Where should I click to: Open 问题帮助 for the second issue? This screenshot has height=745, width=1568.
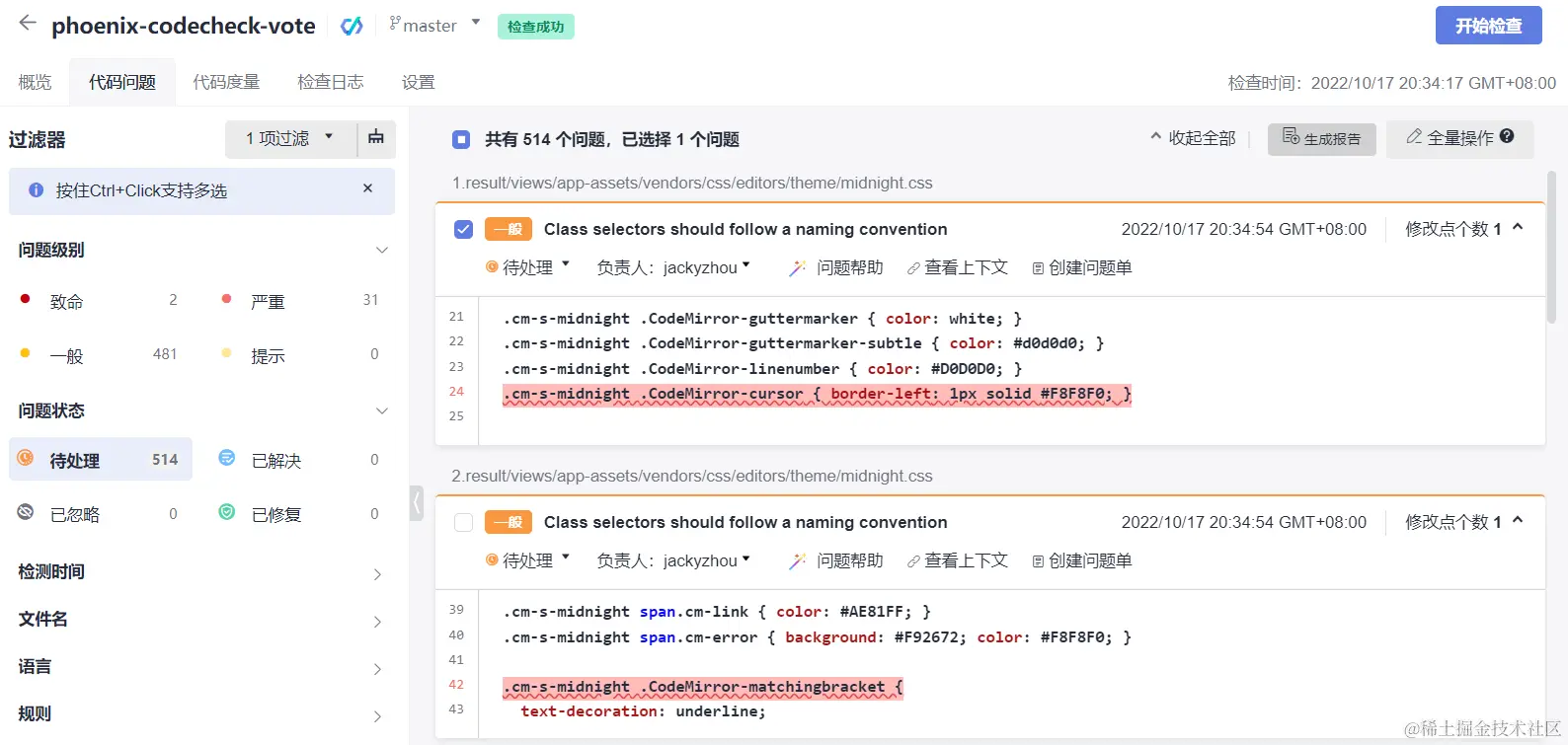pos(835,560)
